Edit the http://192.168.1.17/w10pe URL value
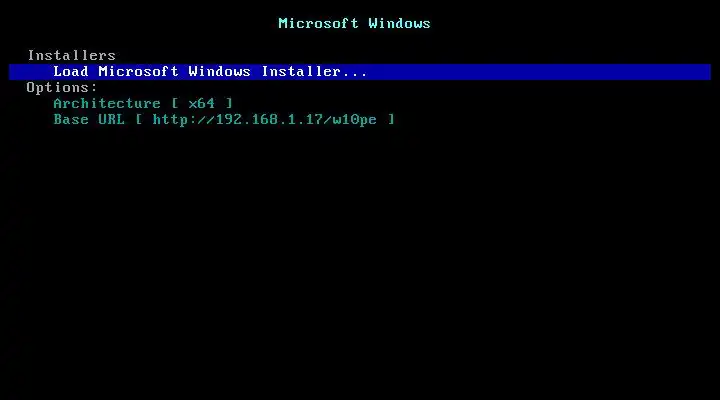Image resolution: width=720 pixels, height=400 pixels. (x=264, y=119)
